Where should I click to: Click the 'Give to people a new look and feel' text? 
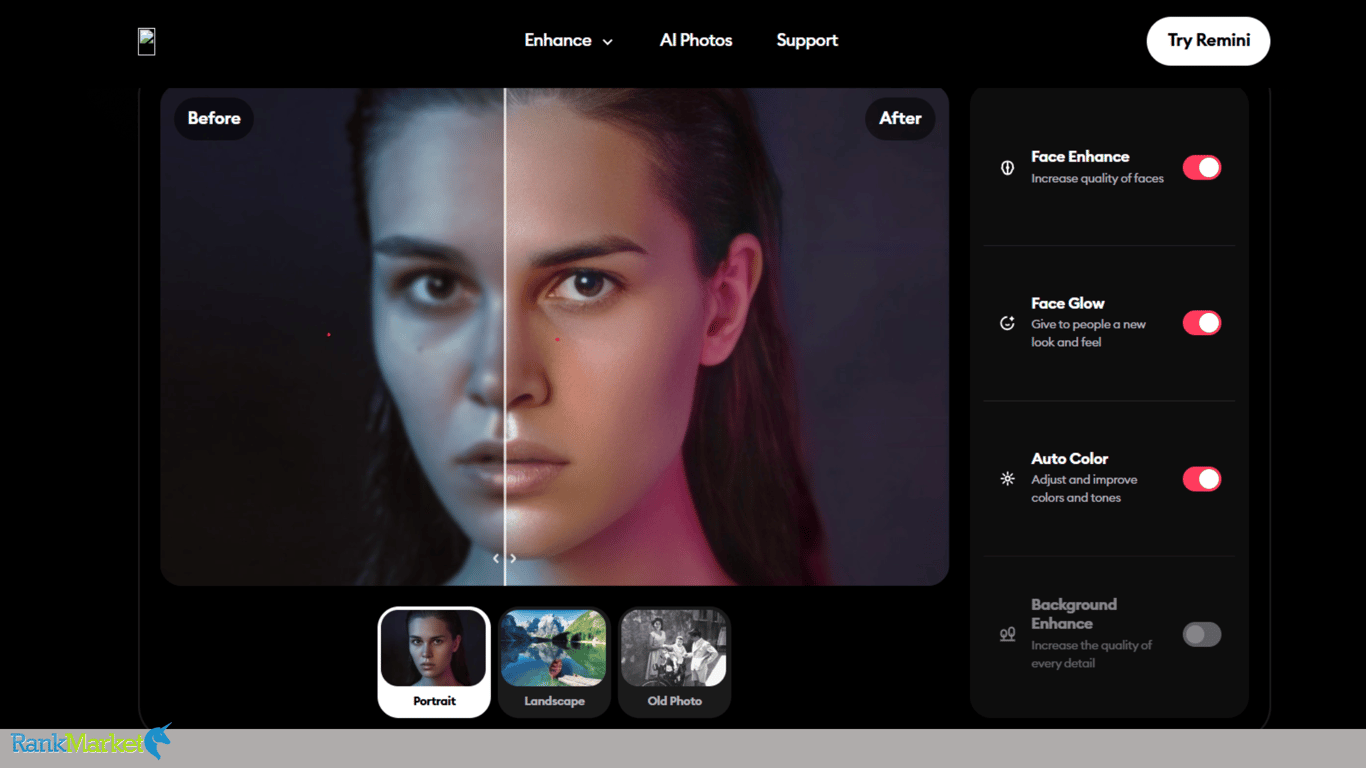click(1088, 333)
